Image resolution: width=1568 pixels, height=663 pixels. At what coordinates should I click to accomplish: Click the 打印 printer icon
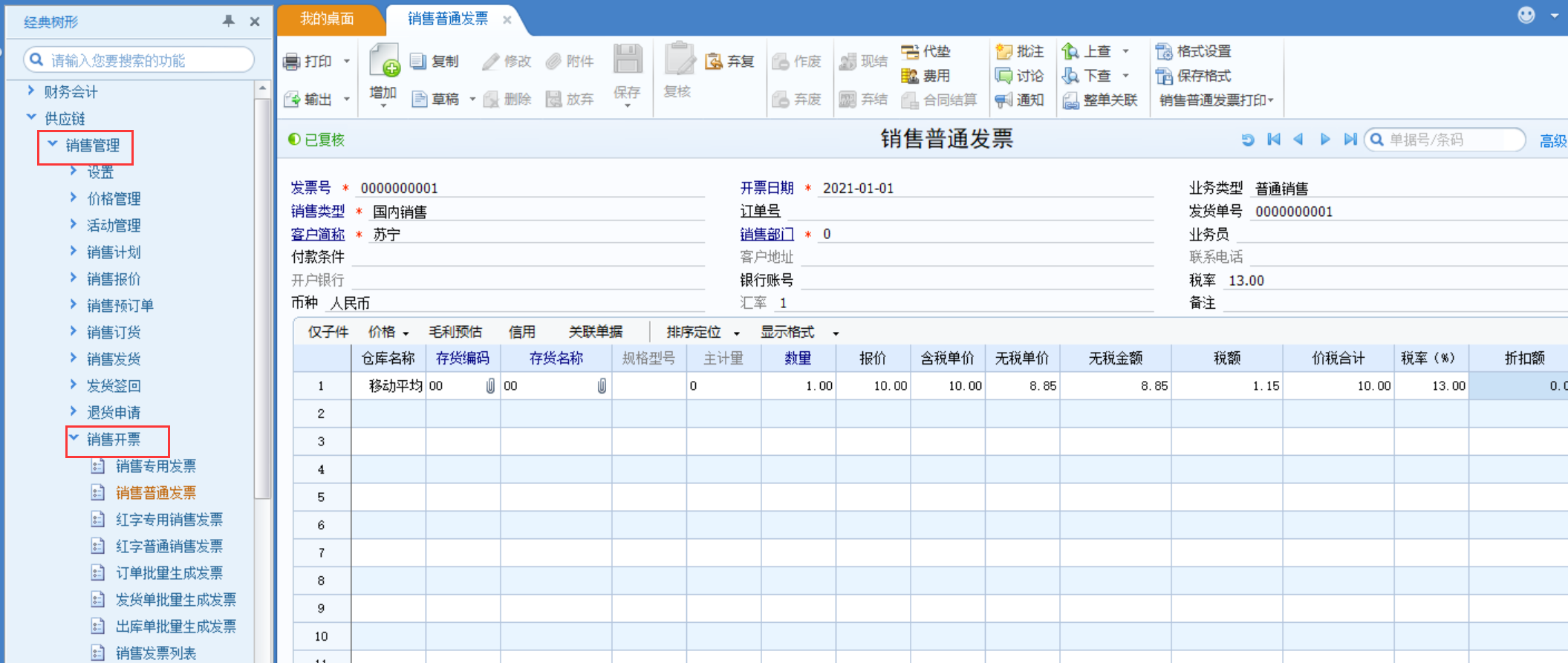tap(291, 62)
